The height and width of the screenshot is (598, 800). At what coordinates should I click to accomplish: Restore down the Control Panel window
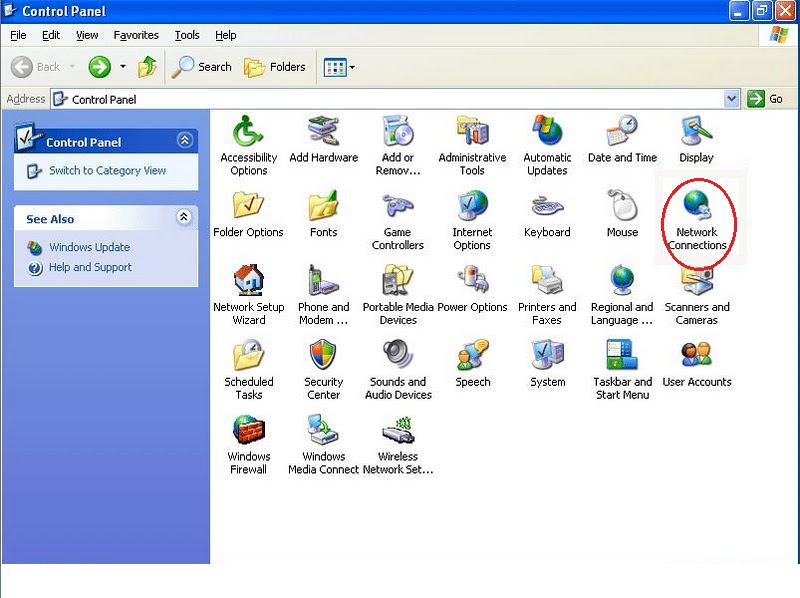click(x=762, y=10)
